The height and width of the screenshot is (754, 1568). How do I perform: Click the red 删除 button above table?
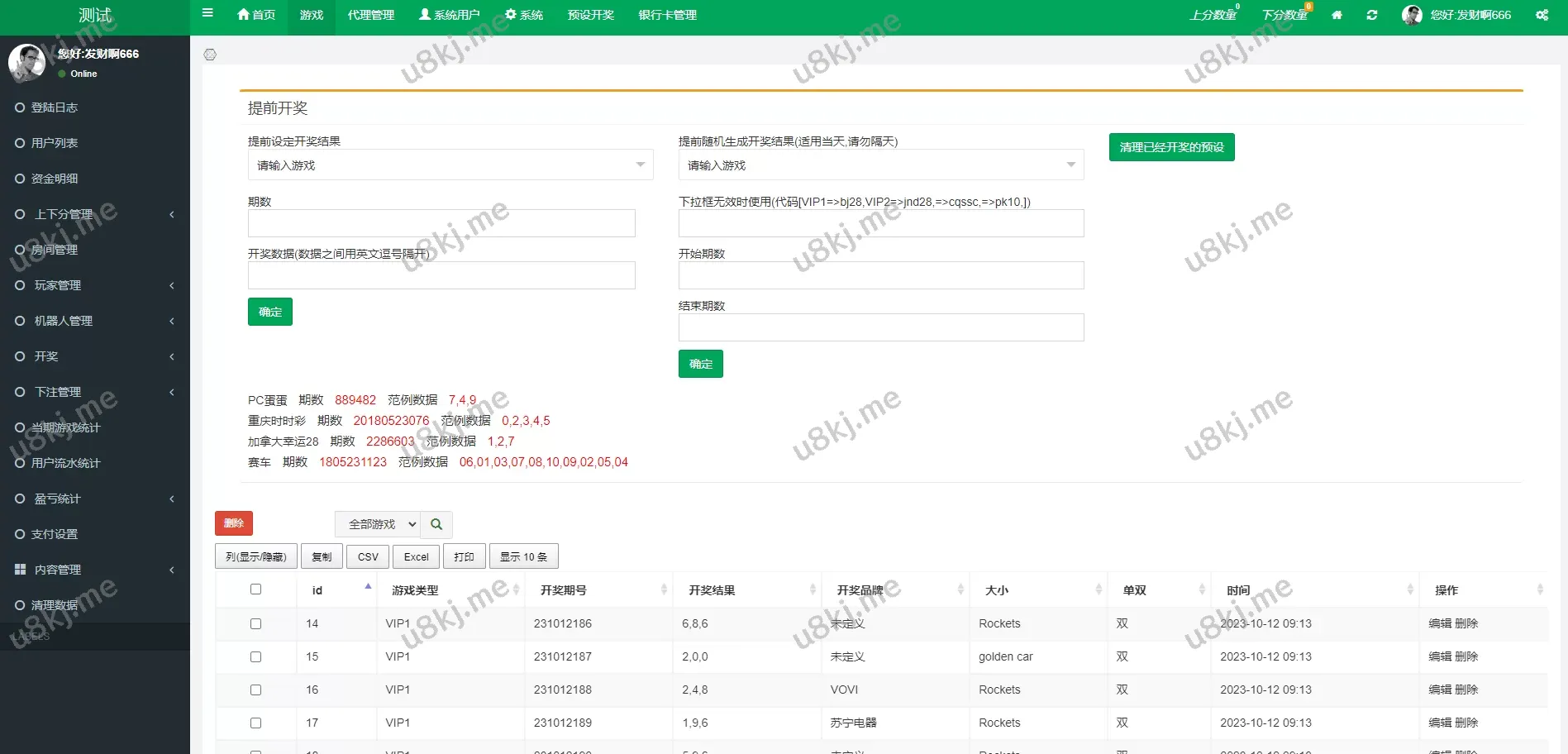[x=234, y=523]
